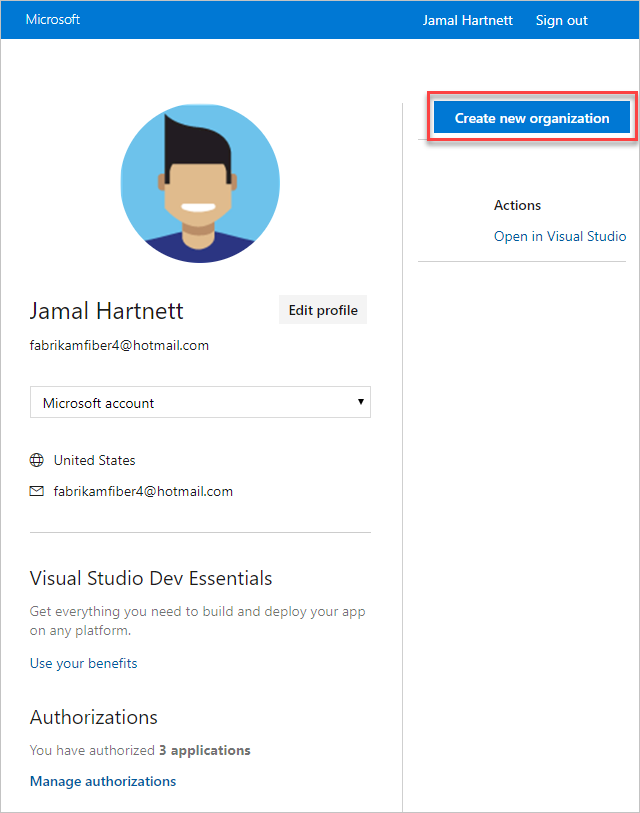The image size is (640, 813).
Task: Click the Microsoft logo in header
Action: pyautogui.click(x=53, y=20)
